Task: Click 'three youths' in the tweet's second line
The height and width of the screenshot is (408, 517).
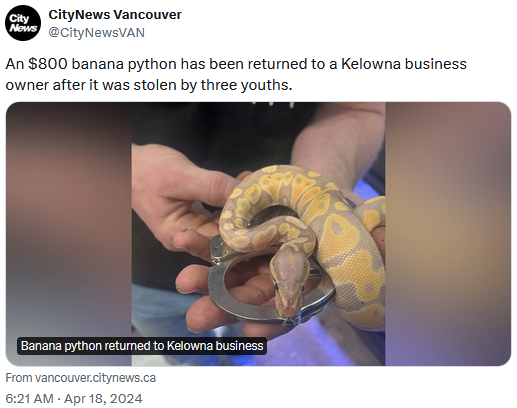Action: pos(246,85)
